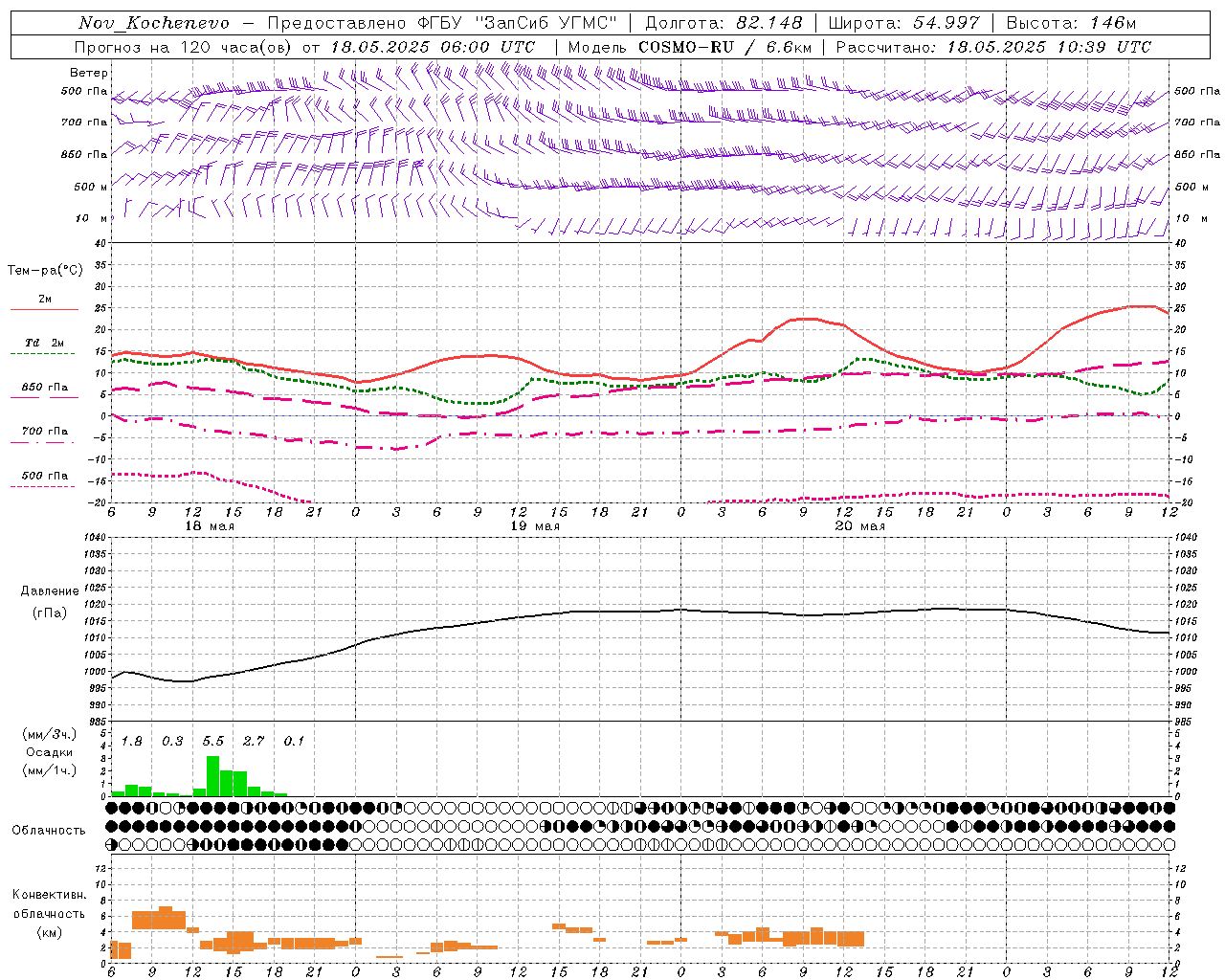The height and width of the screenshot is (980, 1225).
Task: Click the (мм/1ч.) unit label
Action: [49, 770]
